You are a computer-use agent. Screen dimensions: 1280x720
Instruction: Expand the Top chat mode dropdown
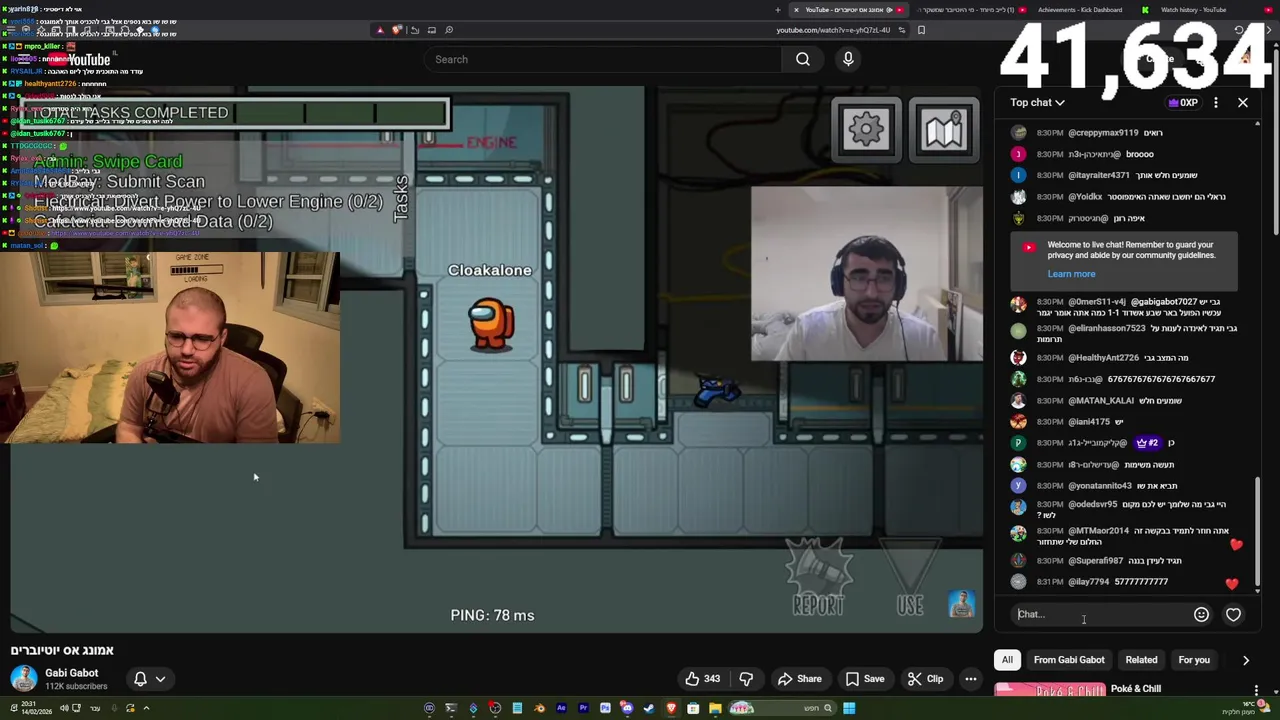1037,102
